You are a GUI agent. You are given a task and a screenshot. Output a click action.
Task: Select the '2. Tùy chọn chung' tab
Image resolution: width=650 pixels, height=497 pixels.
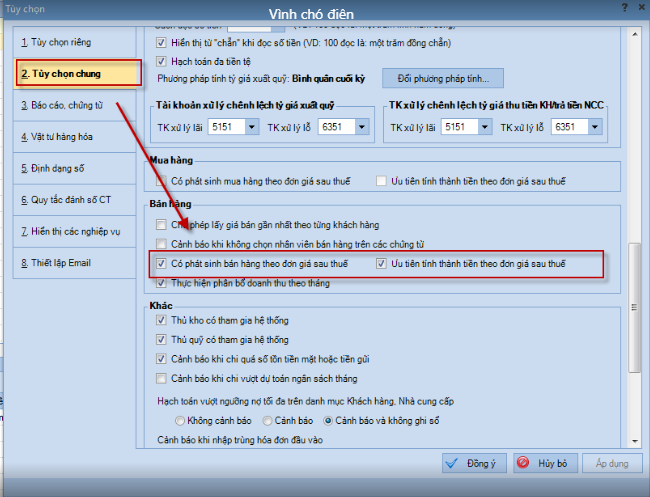click(75, 74)
